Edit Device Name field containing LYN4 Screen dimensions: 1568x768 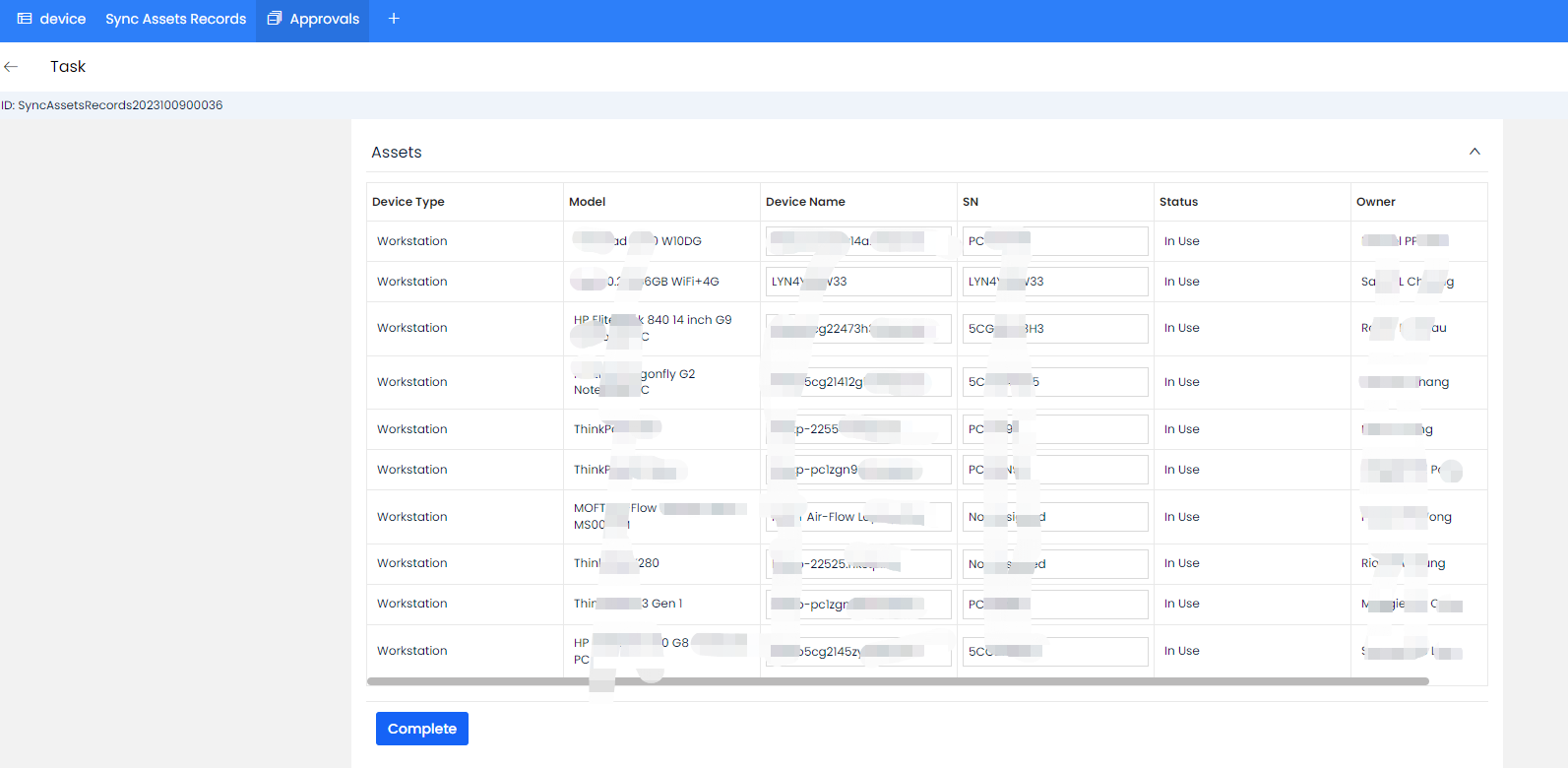(x=858, y=282)
